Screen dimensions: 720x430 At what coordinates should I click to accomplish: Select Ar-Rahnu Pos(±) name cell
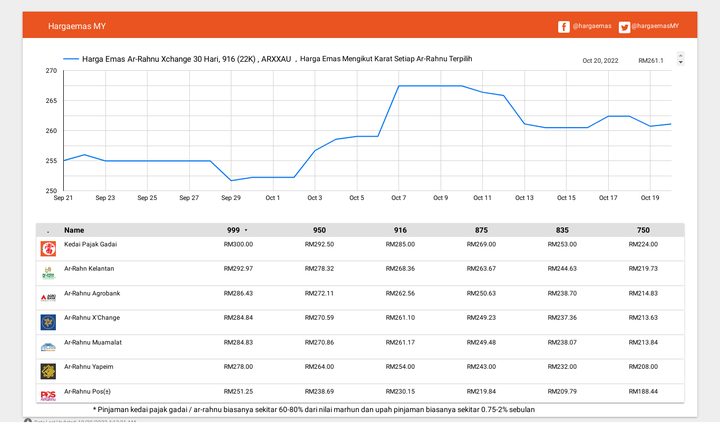pyautogui.click(x=87, y=392)
